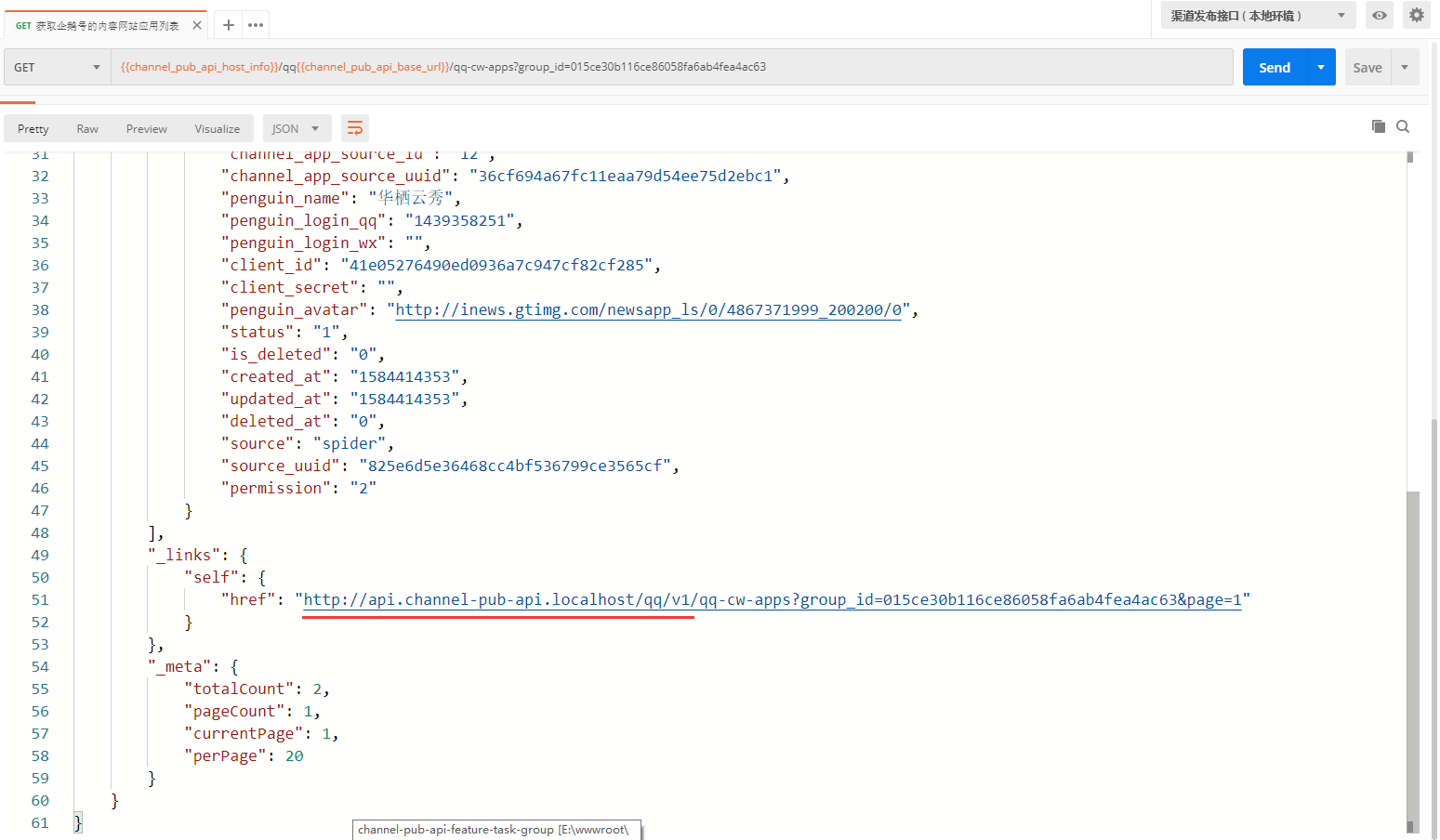Open the GET method dropdown
1440x840 pixels.
point(58,67)
